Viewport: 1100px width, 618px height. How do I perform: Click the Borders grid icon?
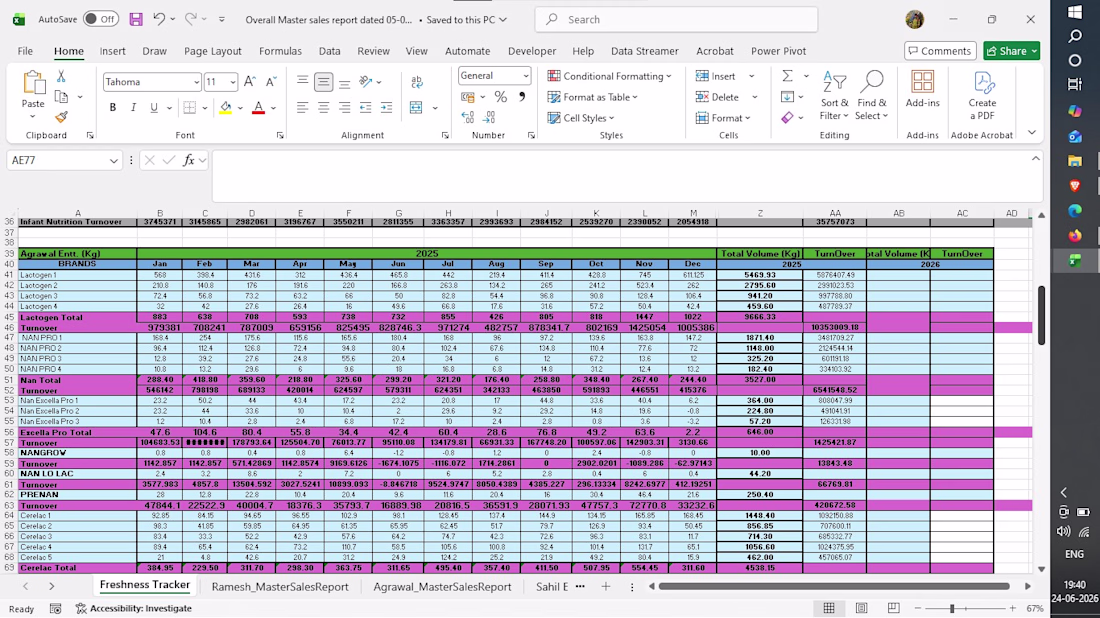189,108
